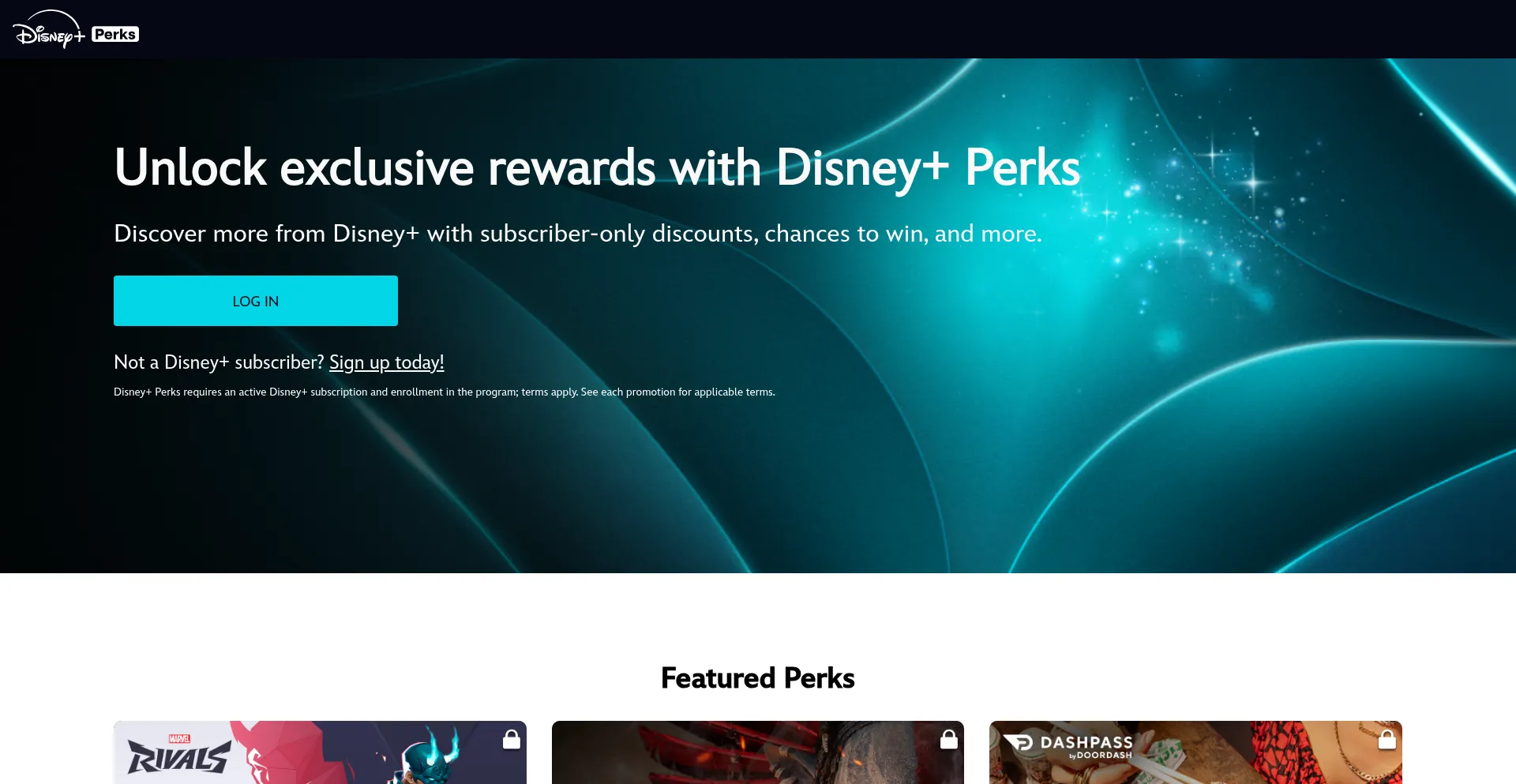Click the LOG IN button
This screenshot has height=784, width=1516.
coord(256,301)
